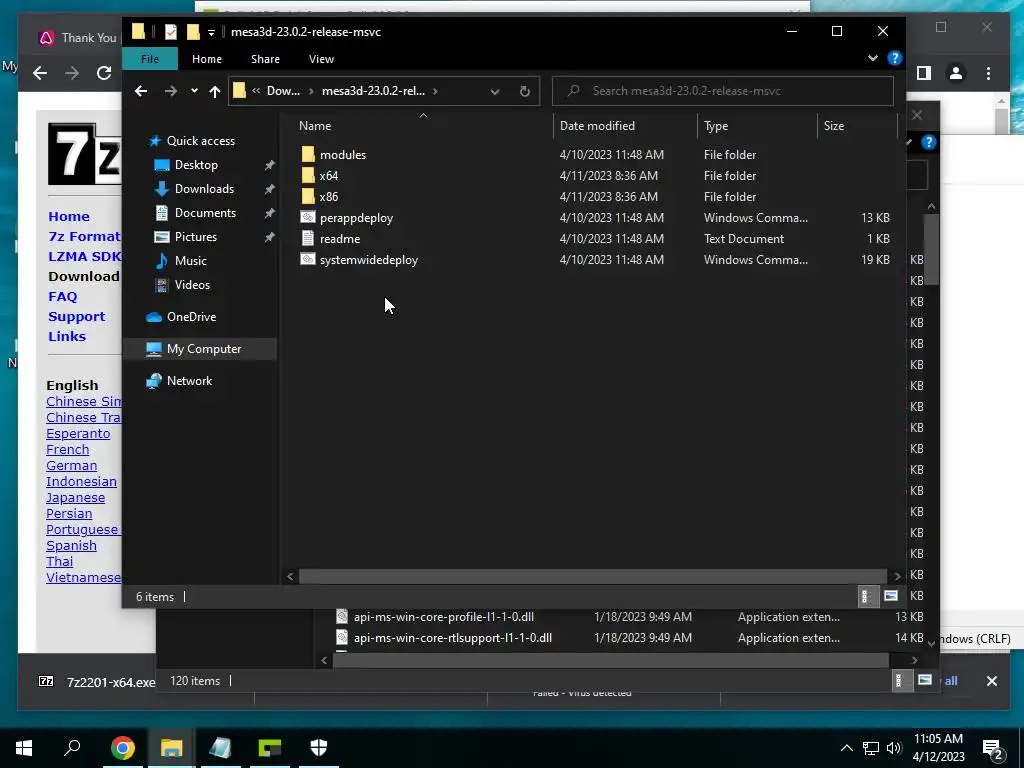Open Quick access in navigation pane
The image size is (1024, 768).
point(200,140)
